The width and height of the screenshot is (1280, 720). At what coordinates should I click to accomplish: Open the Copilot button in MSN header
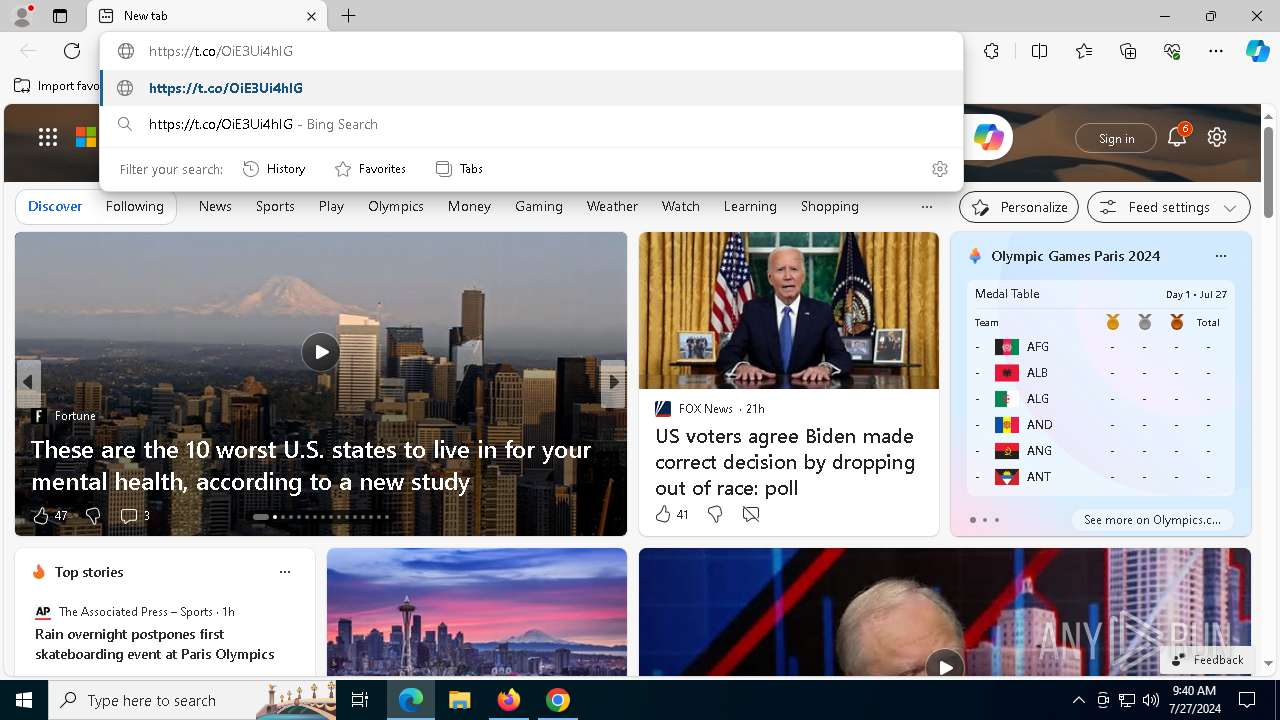point(988,138)
